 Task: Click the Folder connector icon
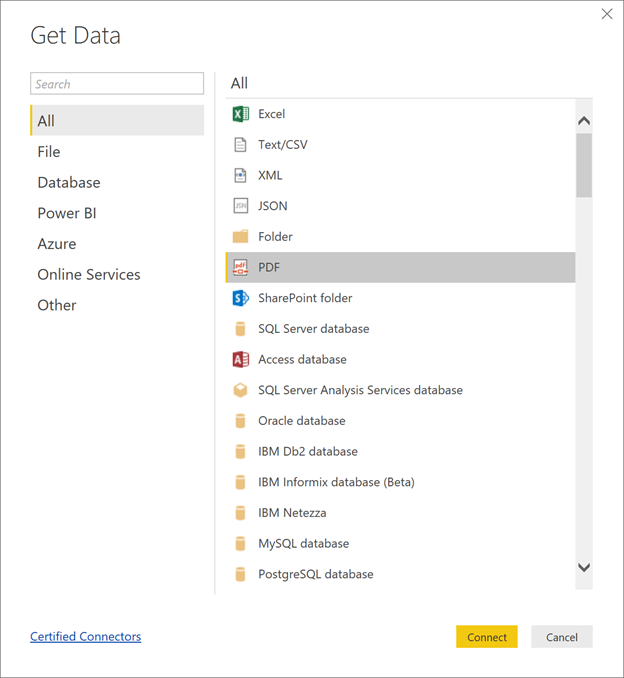click(240, 237)
